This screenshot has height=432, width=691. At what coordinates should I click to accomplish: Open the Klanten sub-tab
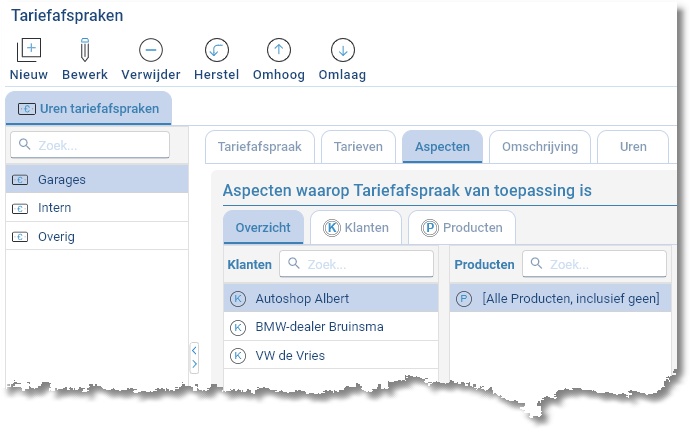356,228
